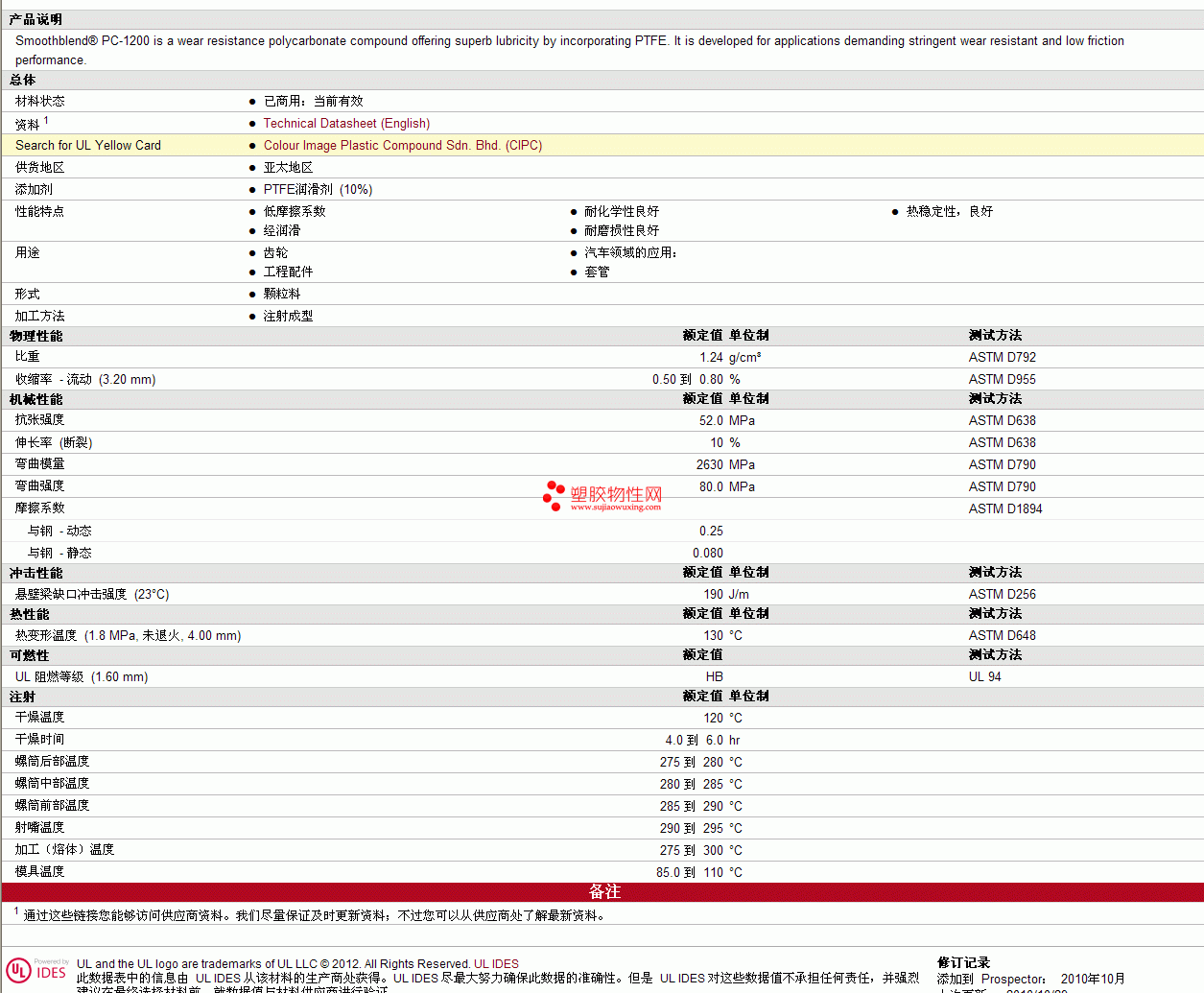This screenshot has width=1204, height=993.
Task: Click the 模具温度 row label
Action: [40, 871]
